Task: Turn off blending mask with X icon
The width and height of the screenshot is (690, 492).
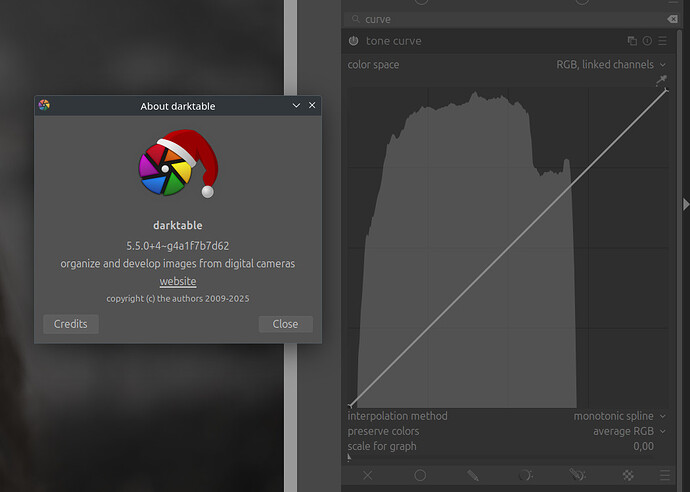Action: [368, 475]
